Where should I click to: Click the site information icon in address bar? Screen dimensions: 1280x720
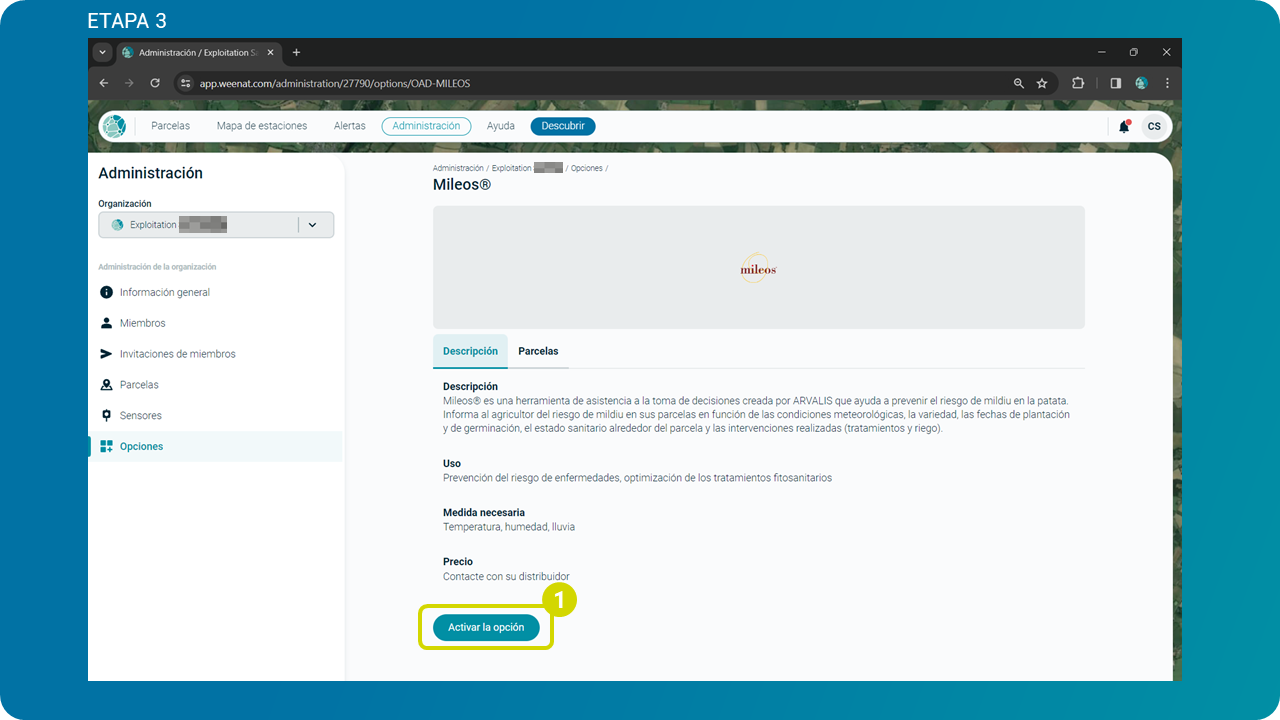click(x=185, y=83)
